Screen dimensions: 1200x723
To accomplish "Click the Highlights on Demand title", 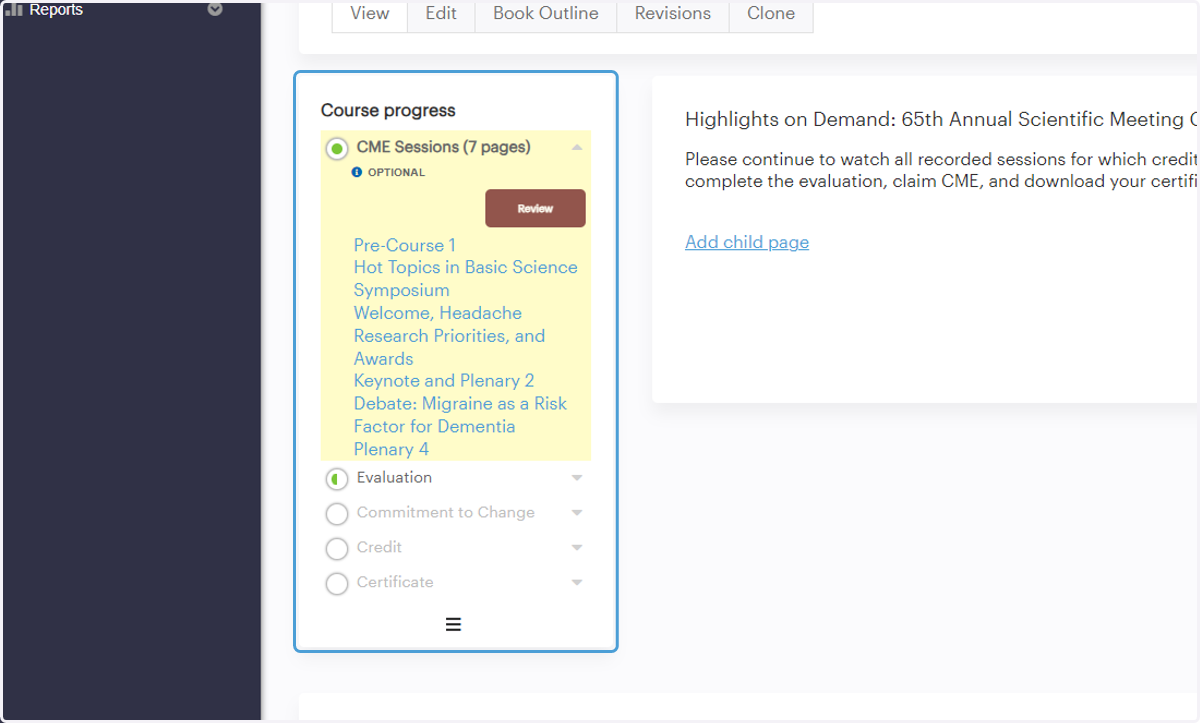I will click(x=941, y=119).
